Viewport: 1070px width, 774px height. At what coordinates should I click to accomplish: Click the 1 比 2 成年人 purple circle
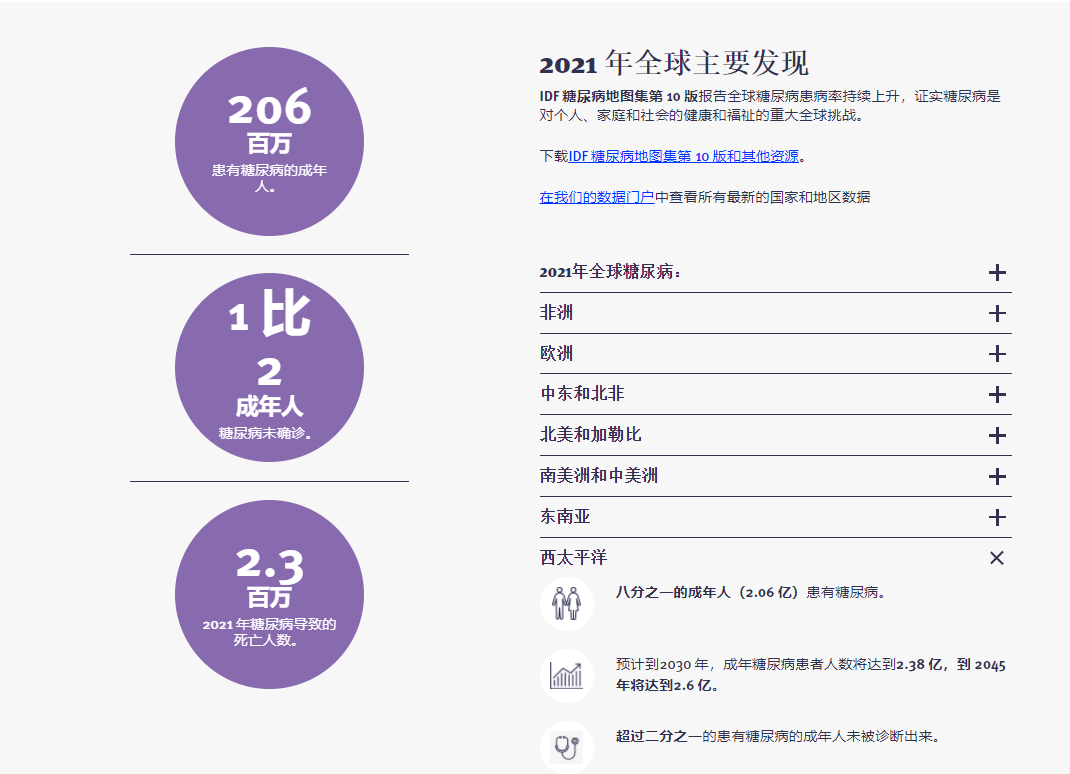[x=269, y=368]
